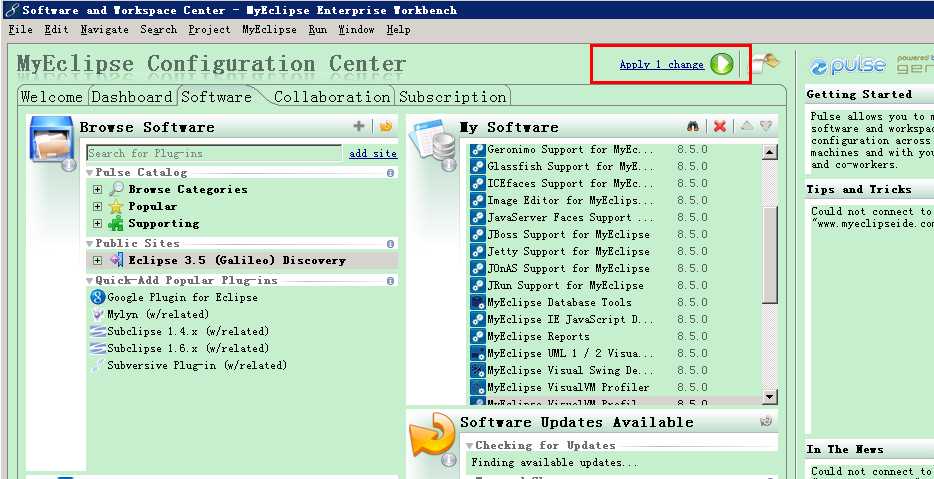Click the Mylyn plug-in icon

click(98, 314)
